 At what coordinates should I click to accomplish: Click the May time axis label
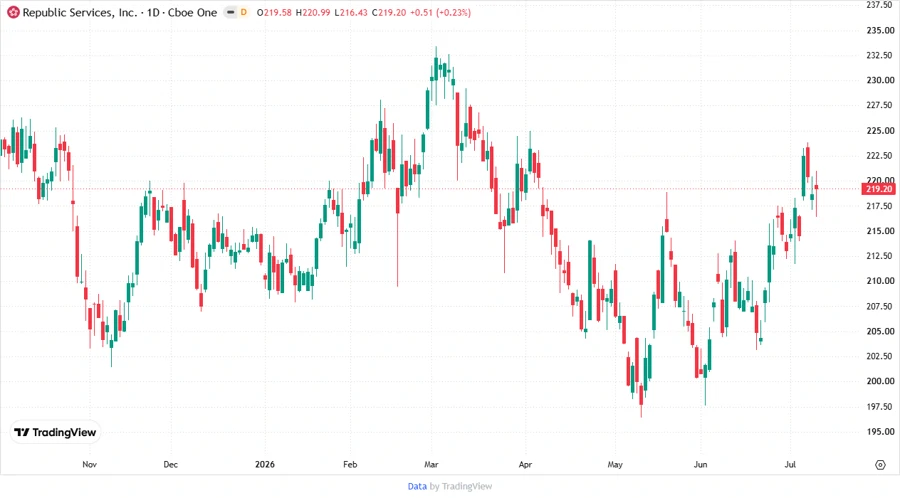pyautogui.click(x=615, y=465)
